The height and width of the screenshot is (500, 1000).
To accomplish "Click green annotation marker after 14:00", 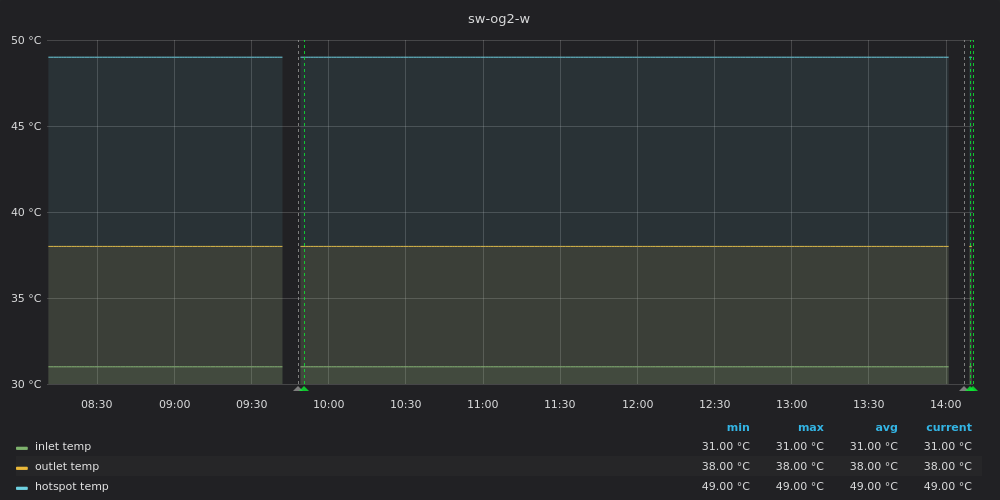I will pyautogui.click(x=971, y=388).
